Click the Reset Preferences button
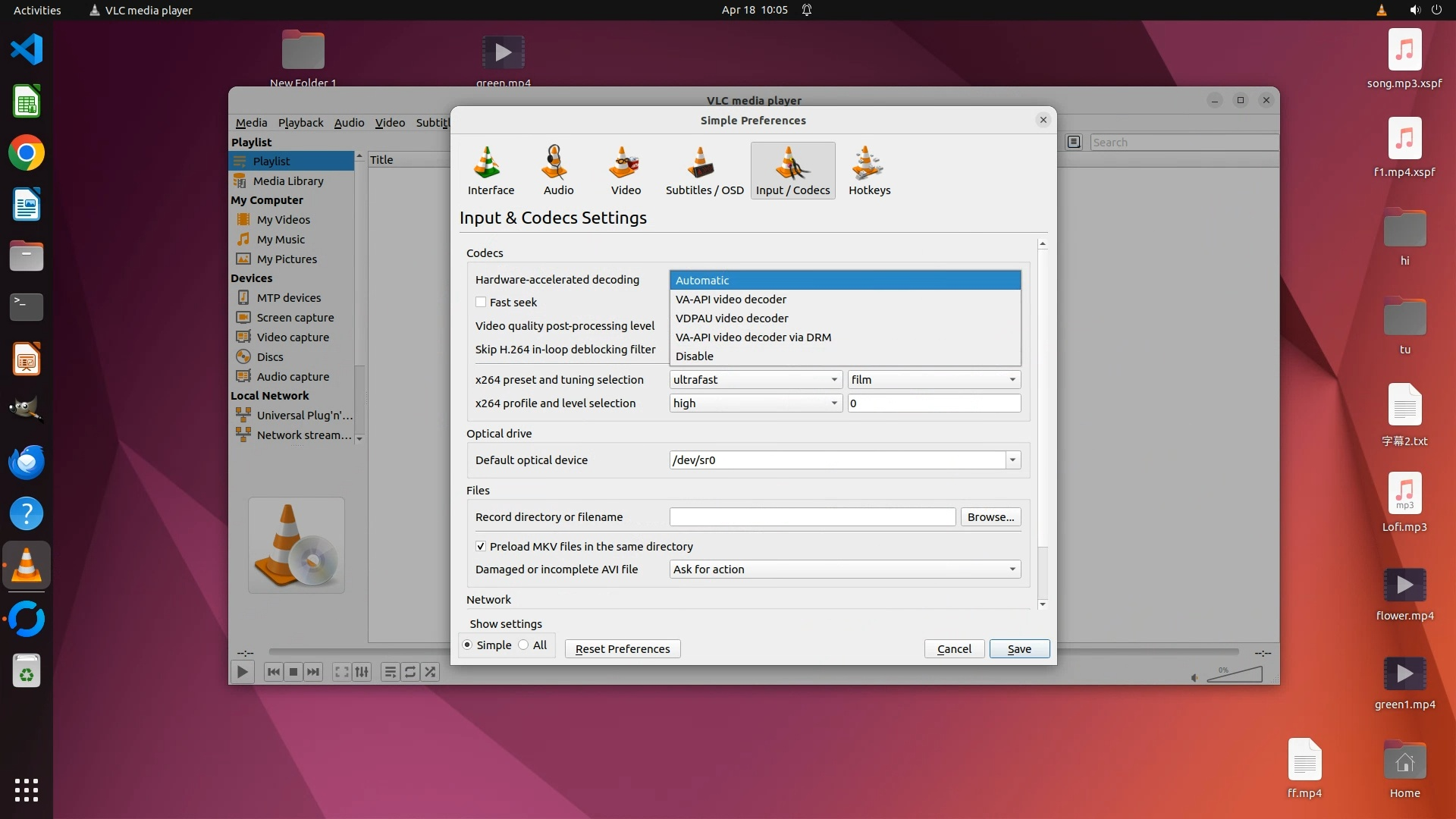This screenshot has height=819, width=1456. [x=622, y=649]
